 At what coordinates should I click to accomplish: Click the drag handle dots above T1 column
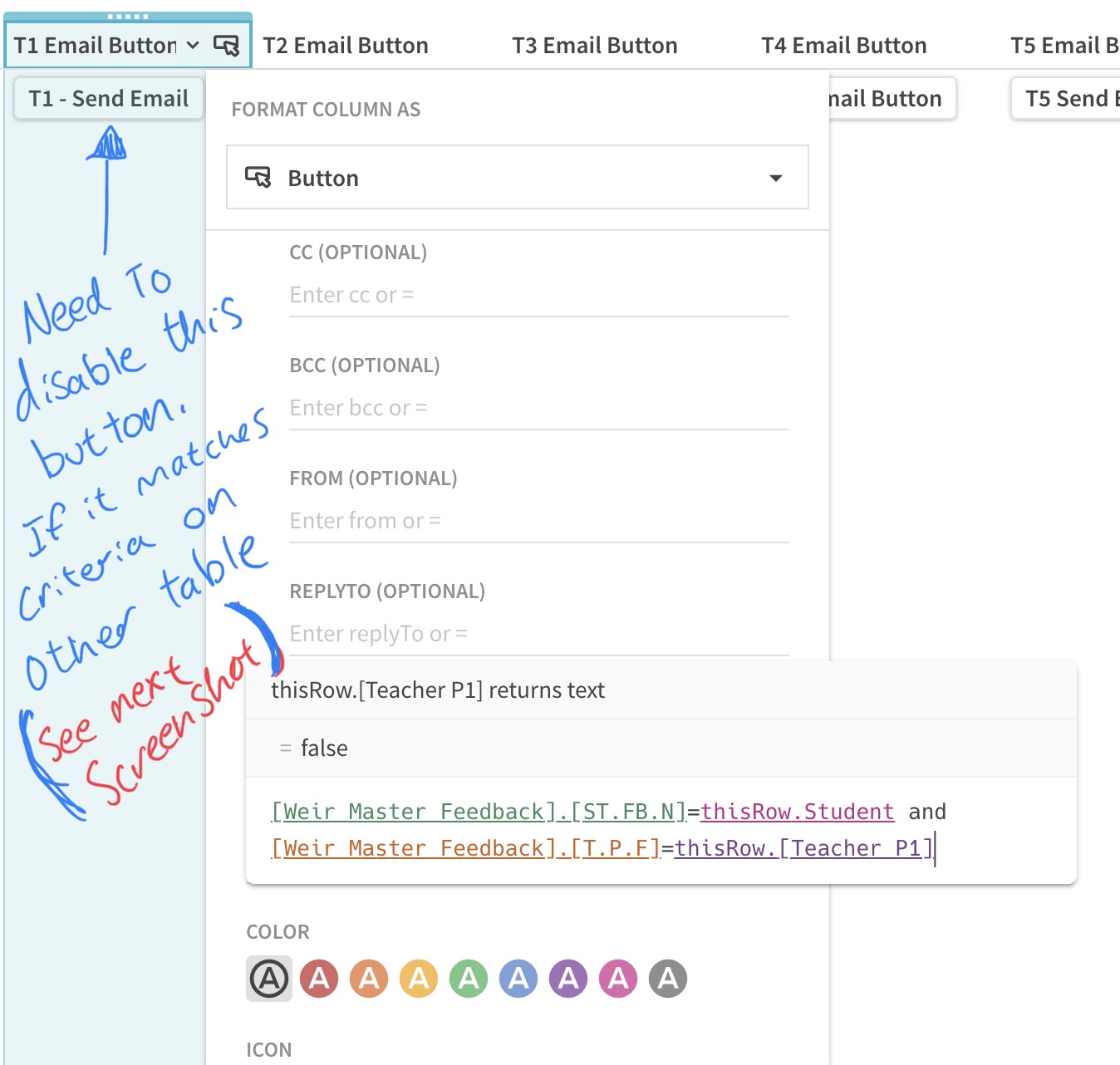point(128,16)
